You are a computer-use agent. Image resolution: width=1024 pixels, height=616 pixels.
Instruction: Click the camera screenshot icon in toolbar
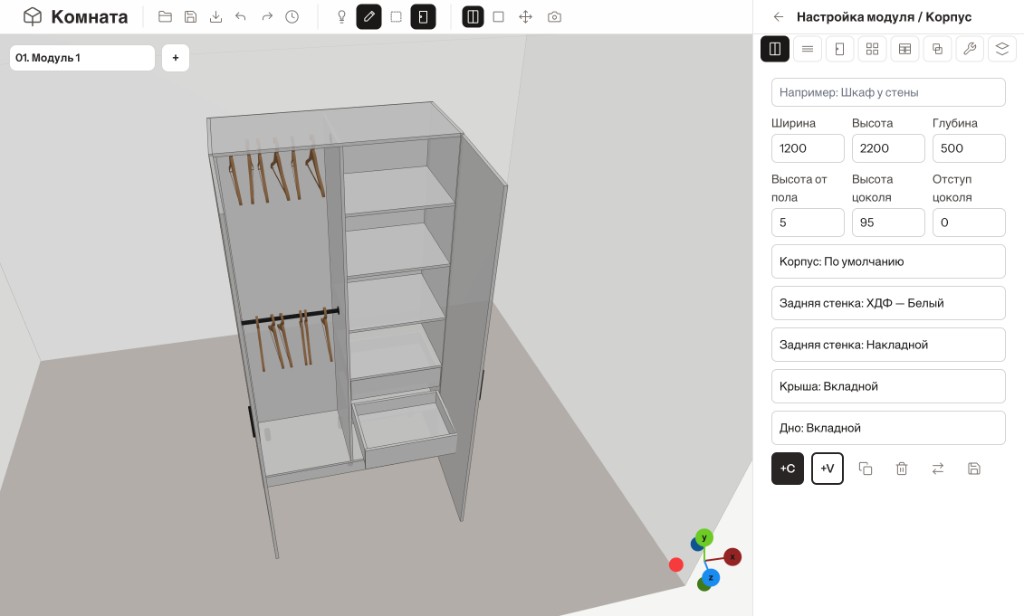(554, 17)
